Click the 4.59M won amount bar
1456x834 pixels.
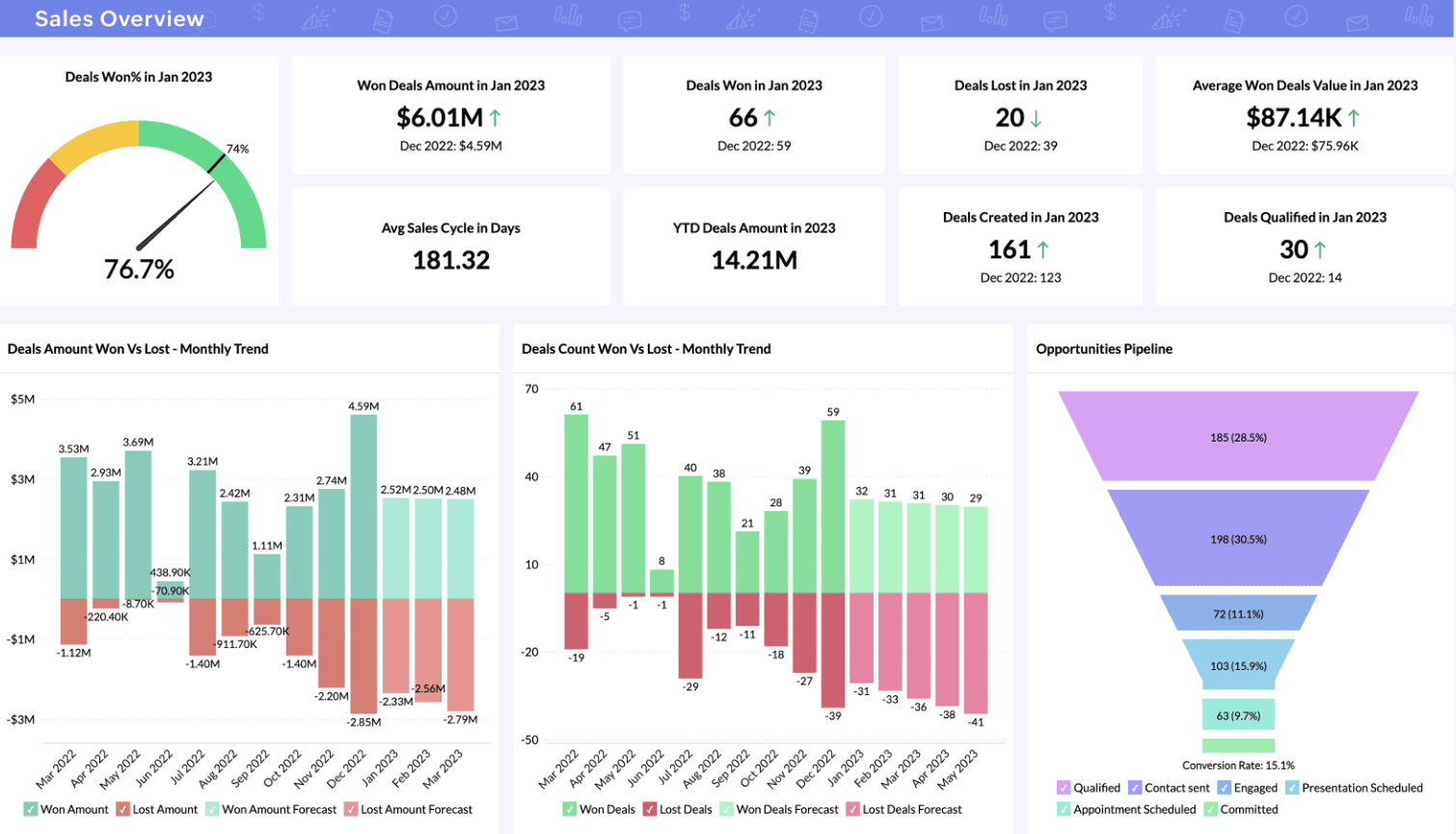(x=364, y=506)
